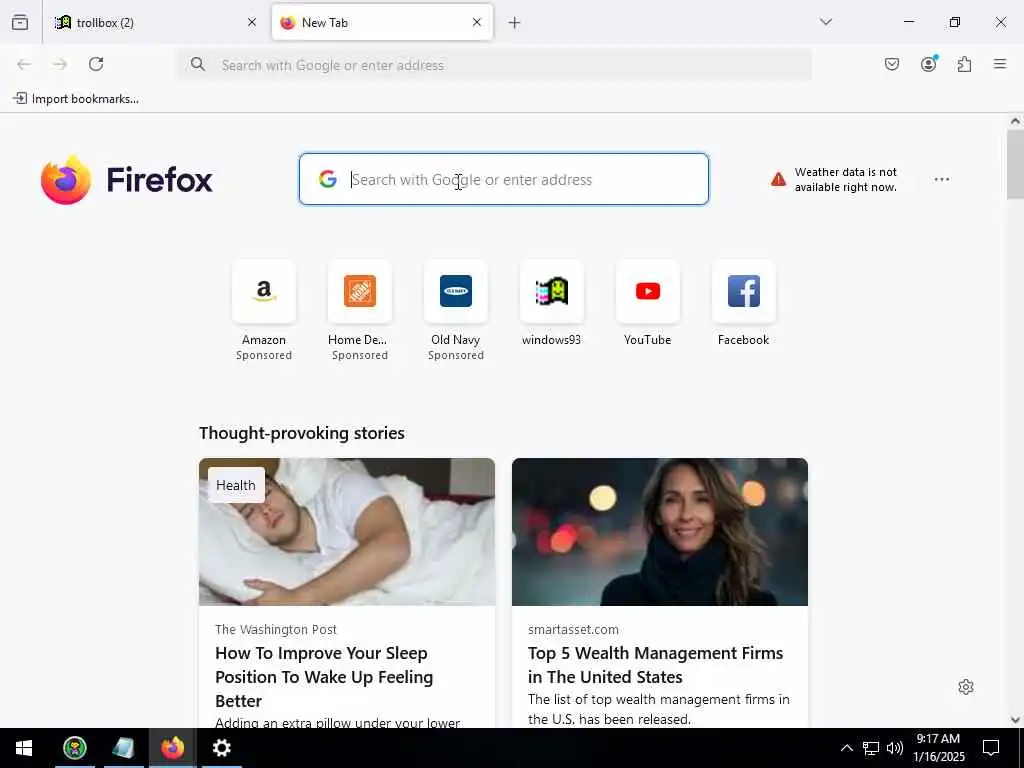Reload the current page
This screenshot has width=1024, height=768.
96,64
